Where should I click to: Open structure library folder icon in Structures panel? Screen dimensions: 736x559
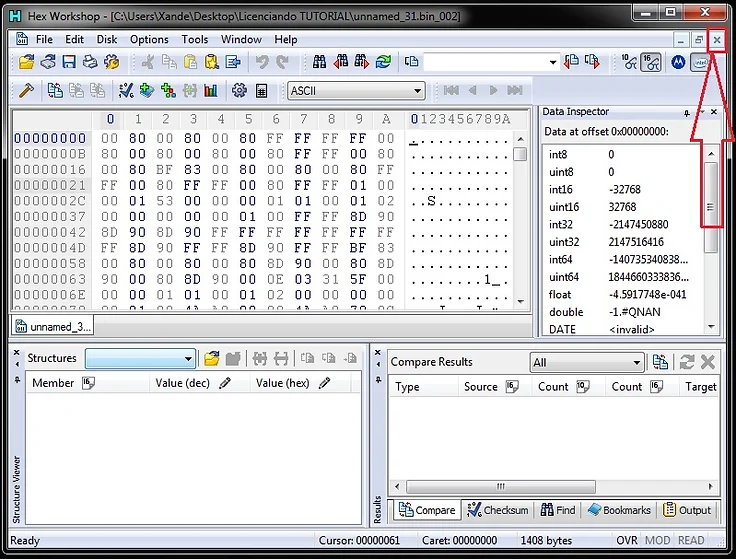212,359
